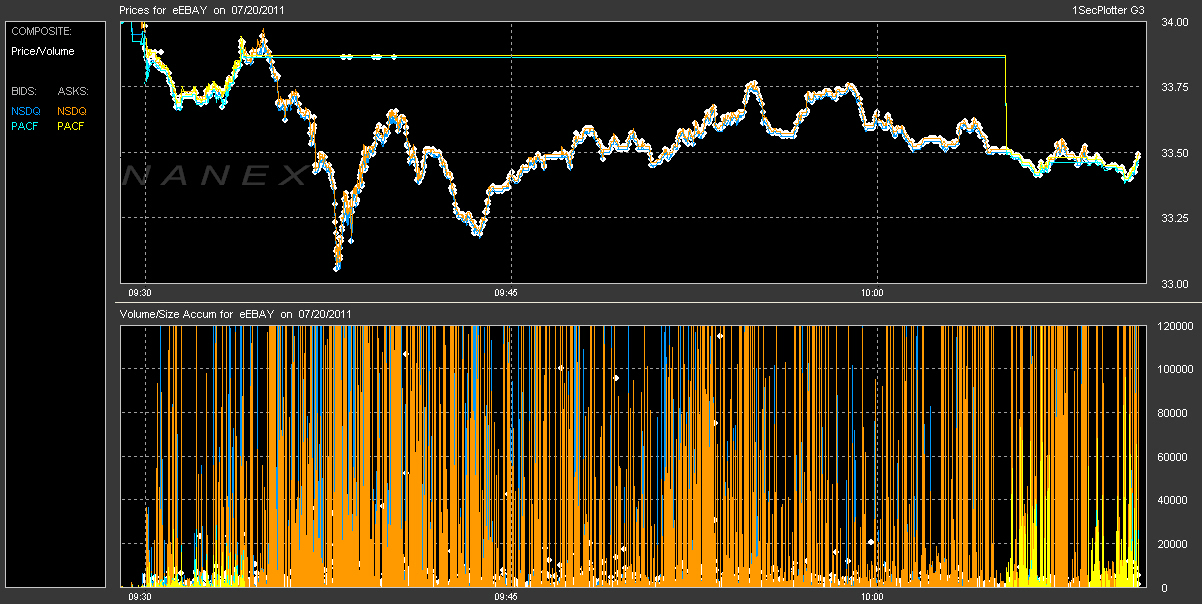Select the yellow PACF asks legend entry
The height and width of the screenshot is (604, 1202).
tap(71, 126)
